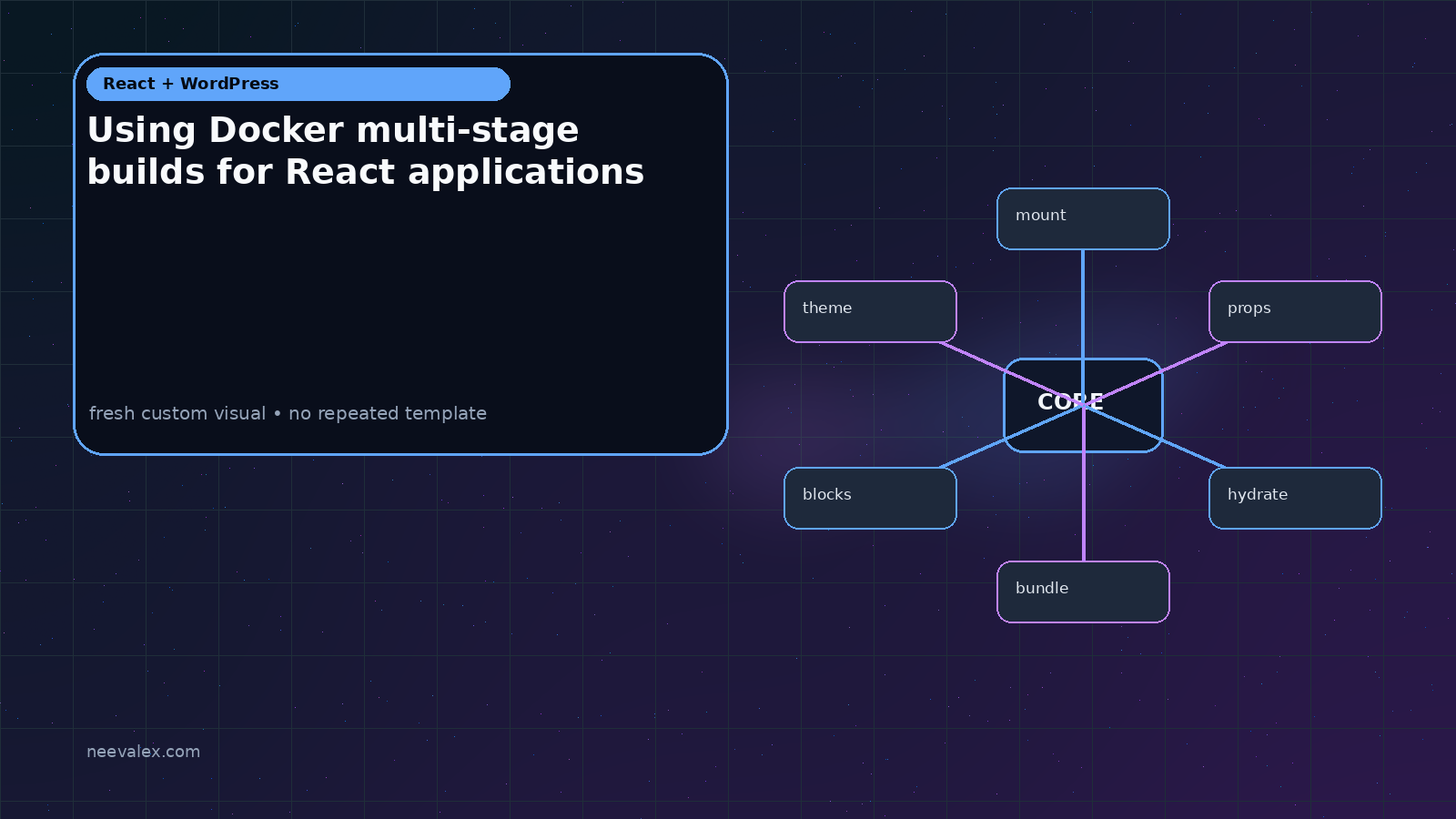
Task: Click 'fresh custom visual • no repeated template' caption
Action: [x=288, y=413]
